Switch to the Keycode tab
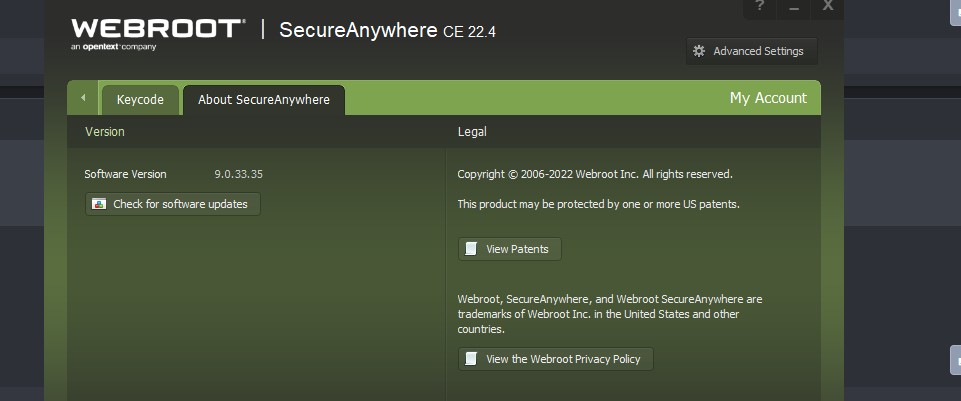This screenshot has width=961, height=401. (140, 100)
